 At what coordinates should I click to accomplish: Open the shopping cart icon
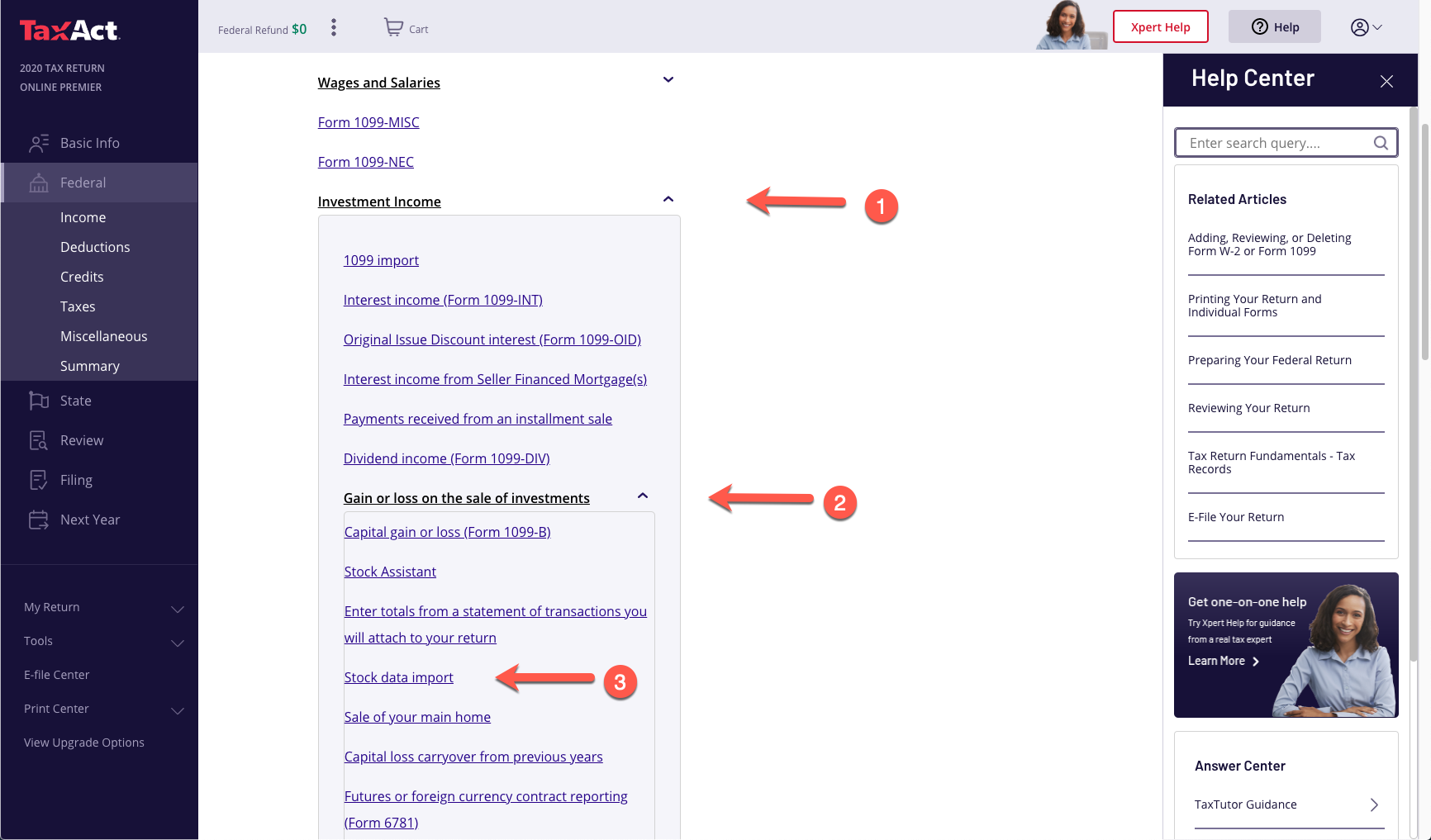tap(393, 27)
